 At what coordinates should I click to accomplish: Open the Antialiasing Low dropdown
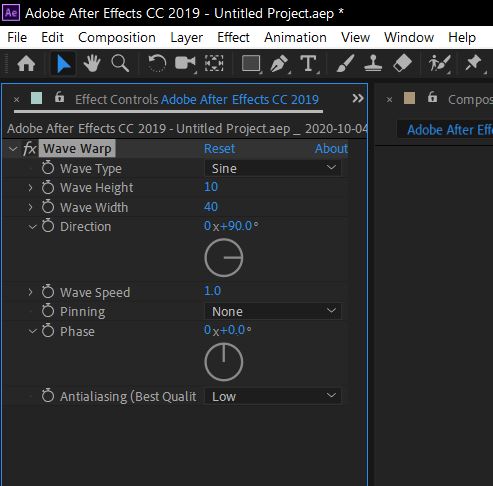click(273, 396)
